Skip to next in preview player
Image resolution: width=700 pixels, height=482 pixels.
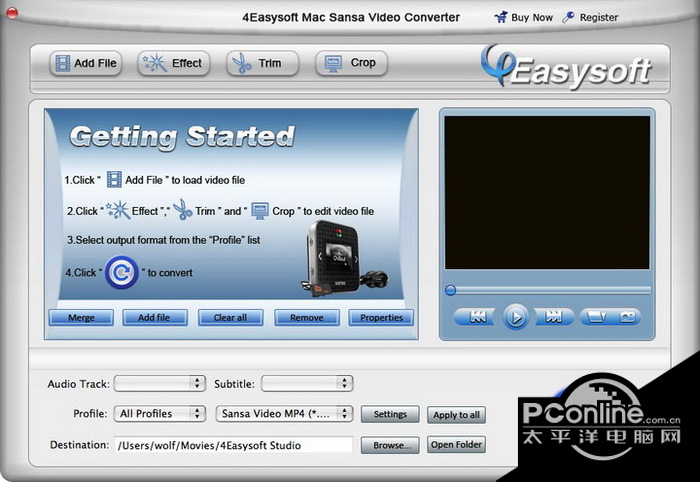coord(554,317)
